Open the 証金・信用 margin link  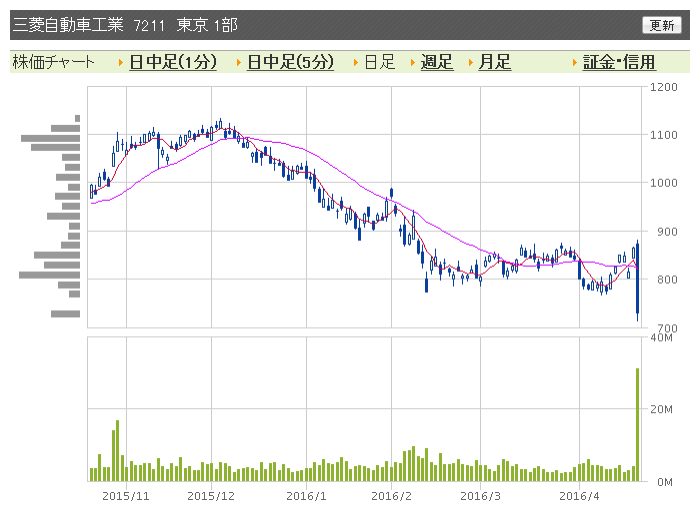tap(619, 62)
